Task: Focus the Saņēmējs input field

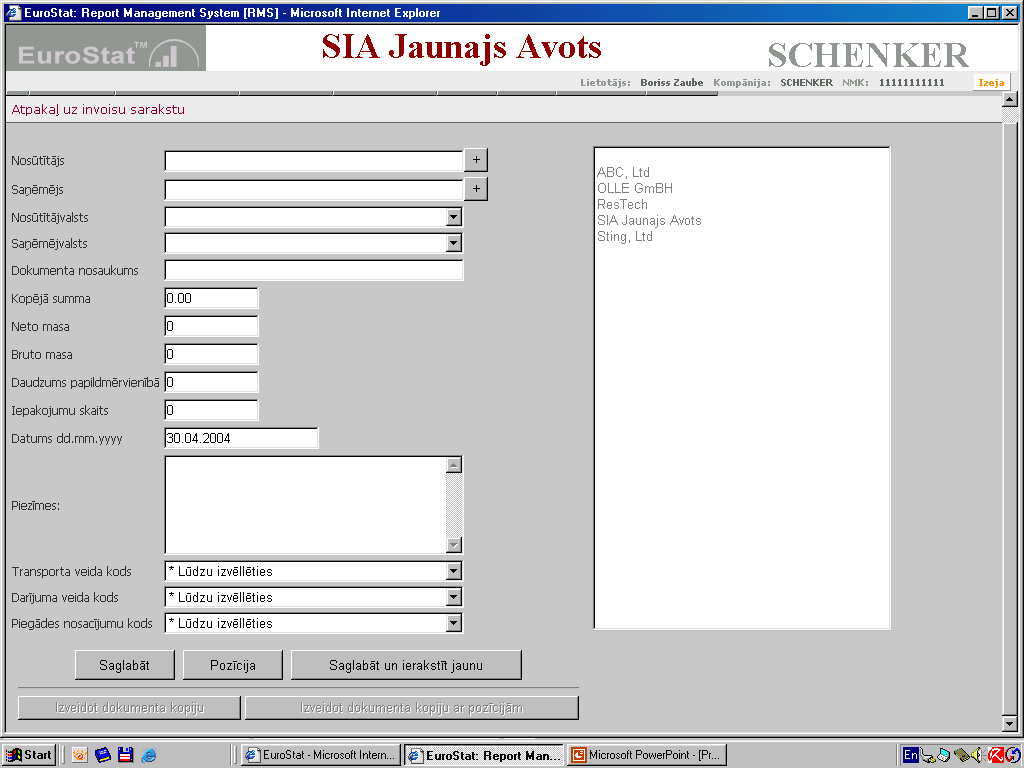Action: tap(313, 189)
